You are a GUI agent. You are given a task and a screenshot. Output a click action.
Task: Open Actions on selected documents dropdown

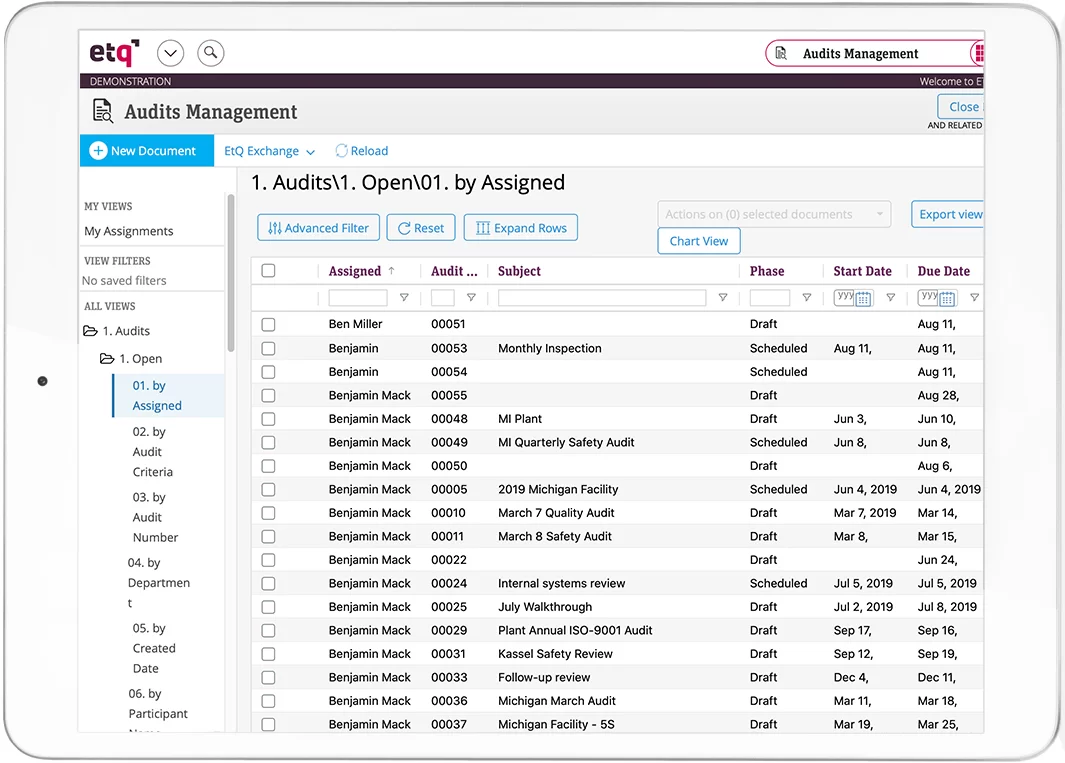[773, 214]
